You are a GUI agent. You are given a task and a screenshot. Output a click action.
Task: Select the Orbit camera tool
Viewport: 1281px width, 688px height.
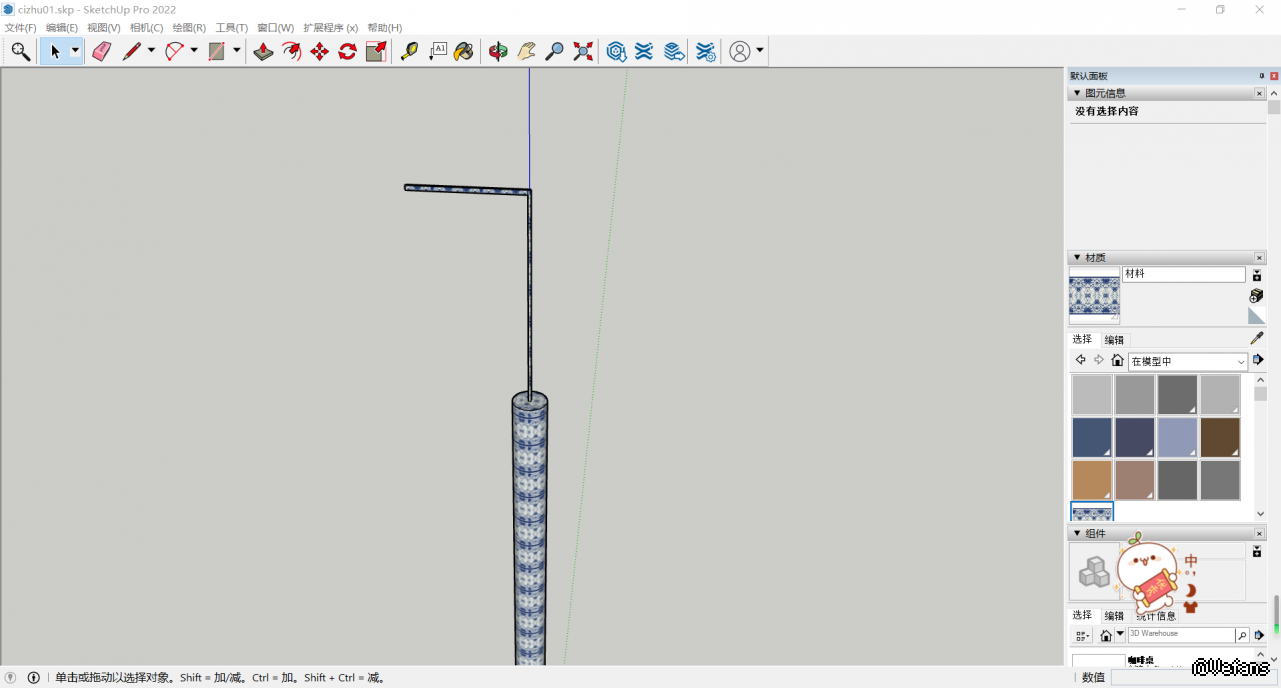tap(498, 52)
